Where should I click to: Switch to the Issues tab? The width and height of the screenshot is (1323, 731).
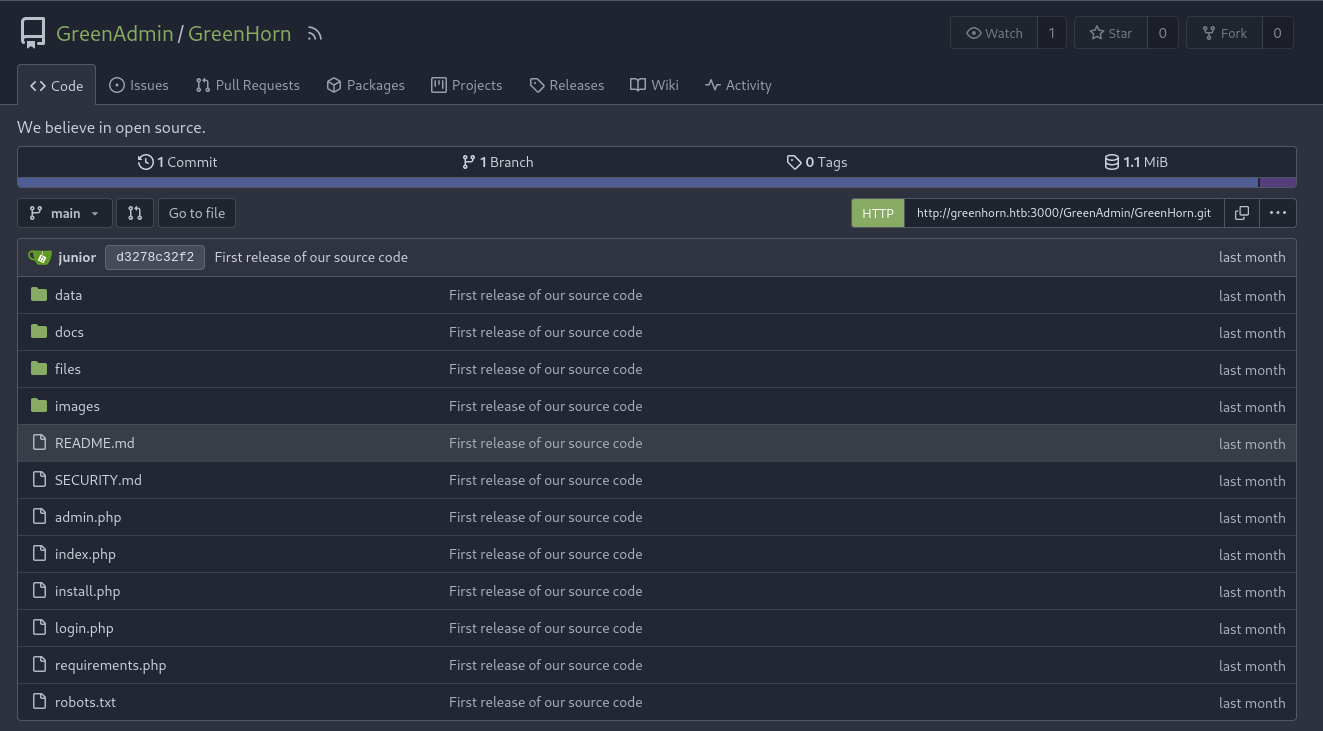pyautogui.click(x=139, y=85)
